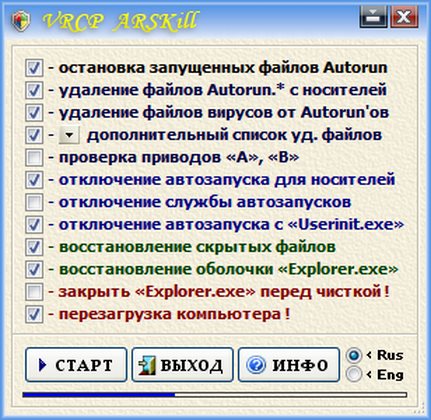
Task: Click the exit door icon on ВЫХОД
Action: coord(146,365)
